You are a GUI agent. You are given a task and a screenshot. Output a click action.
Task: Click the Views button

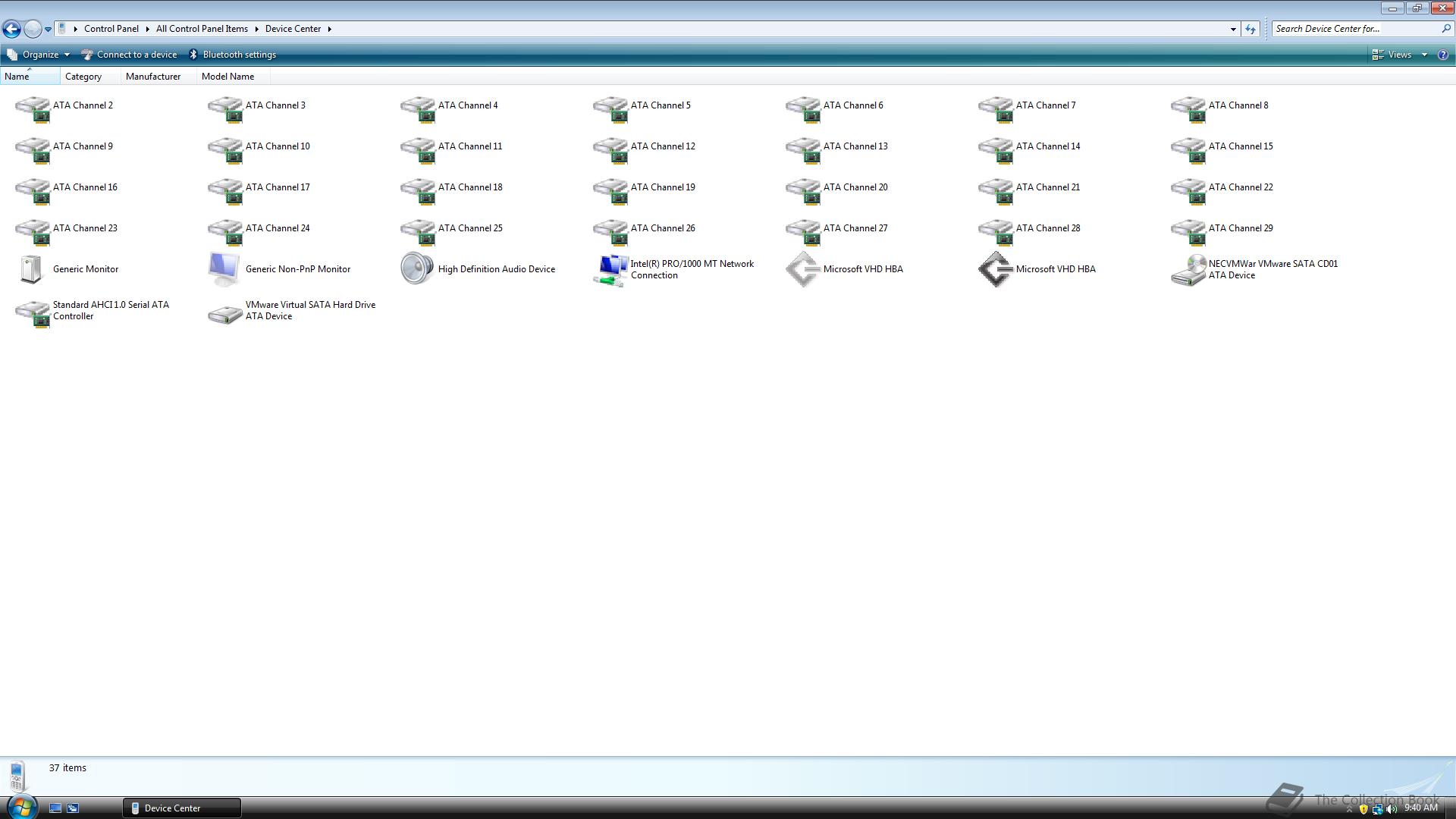tap(1392, 55)
